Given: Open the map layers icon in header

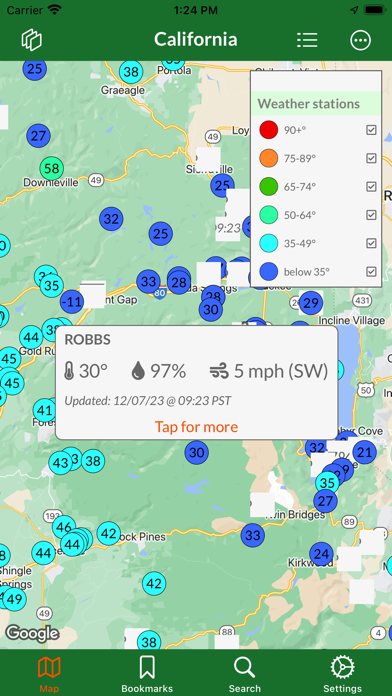Looking at the screenshot, I should pyautogui.click(x=32, y=40).
